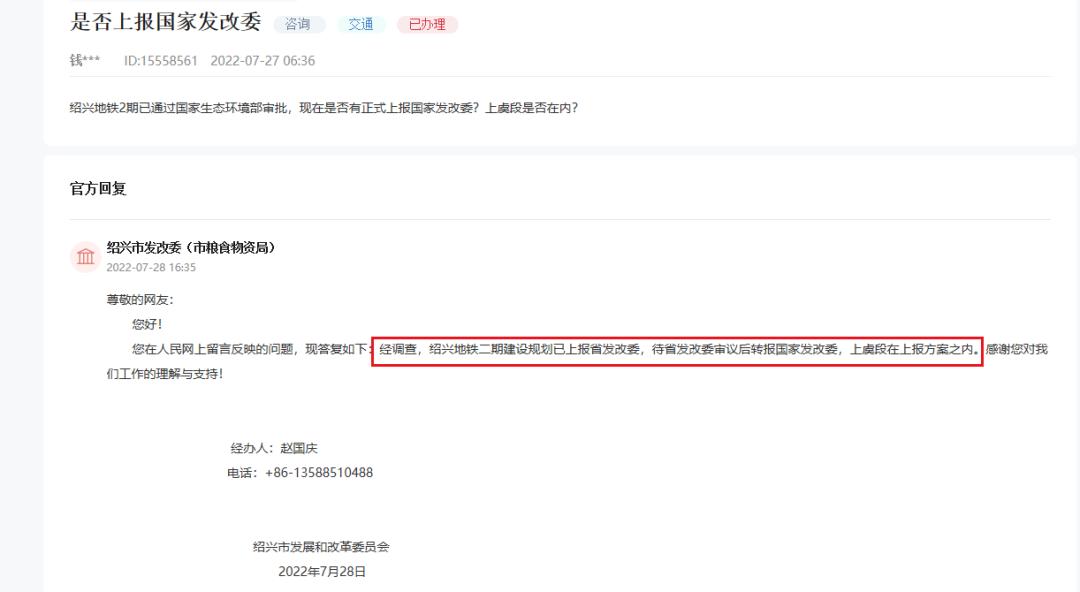Screen dimensions: 1080x592
Task: Click the line 们工作的理解与支持！
Action: tap(165, 374)
